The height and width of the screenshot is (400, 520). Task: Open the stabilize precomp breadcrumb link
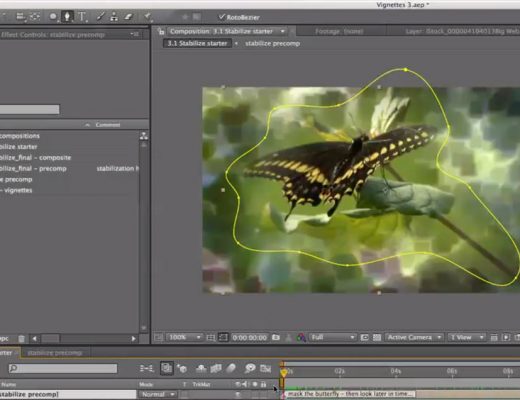[272, 44]
